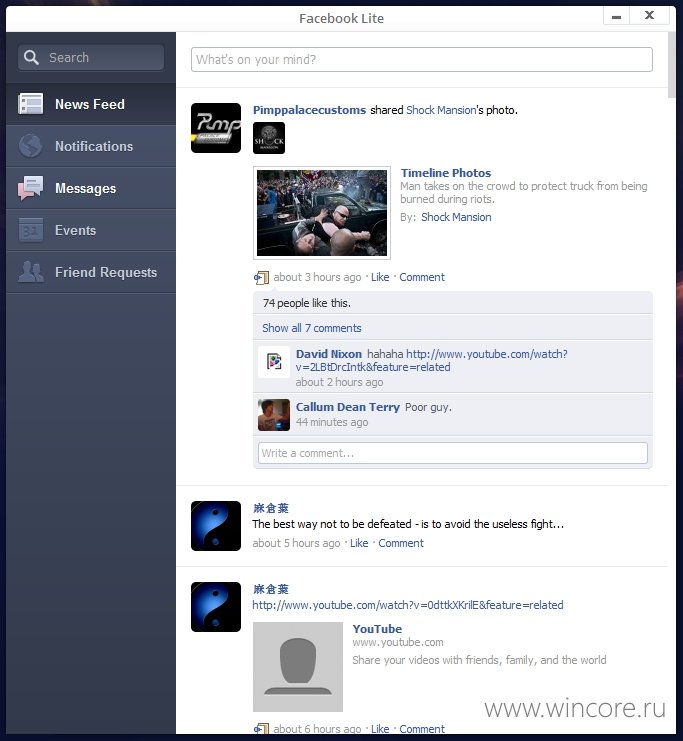Open the News Feed tab

pyautogui.click(x=91, y=104)
